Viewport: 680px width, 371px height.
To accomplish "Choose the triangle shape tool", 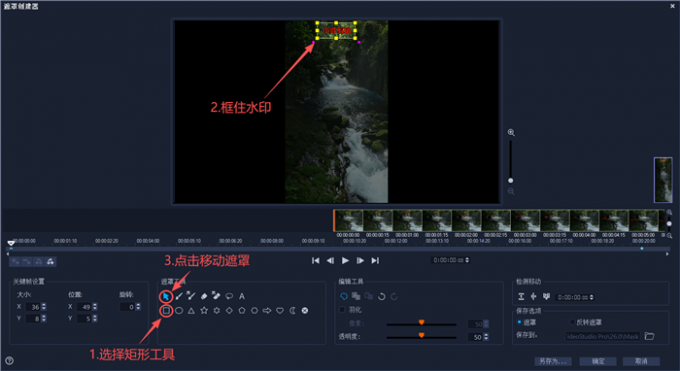I will pos(191,311).
